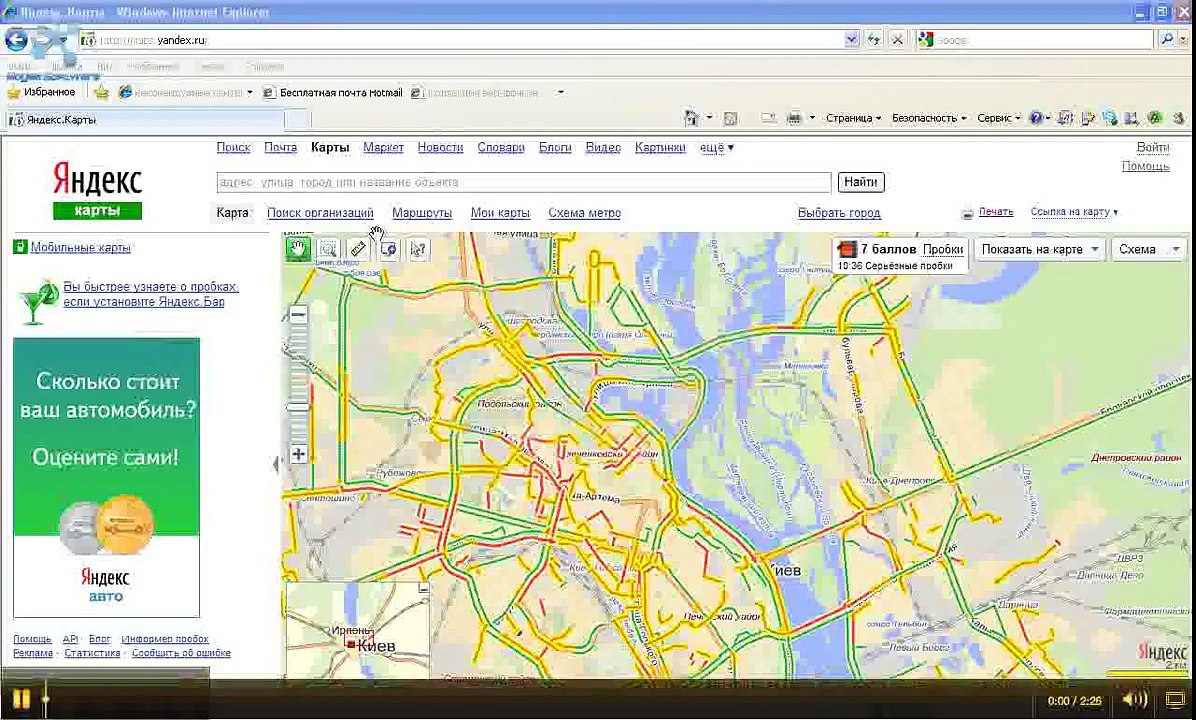Collapse the Kiev overview minimap
The width and height of the screenshot is (1196, 720).
point(423,588)
